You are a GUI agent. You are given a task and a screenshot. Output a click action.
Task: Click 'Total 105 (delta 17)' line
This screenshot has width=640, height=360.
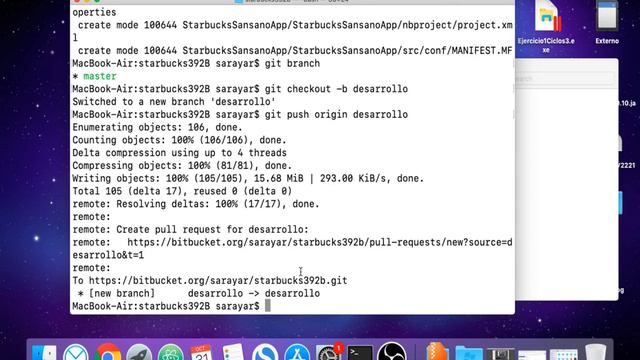182,191
